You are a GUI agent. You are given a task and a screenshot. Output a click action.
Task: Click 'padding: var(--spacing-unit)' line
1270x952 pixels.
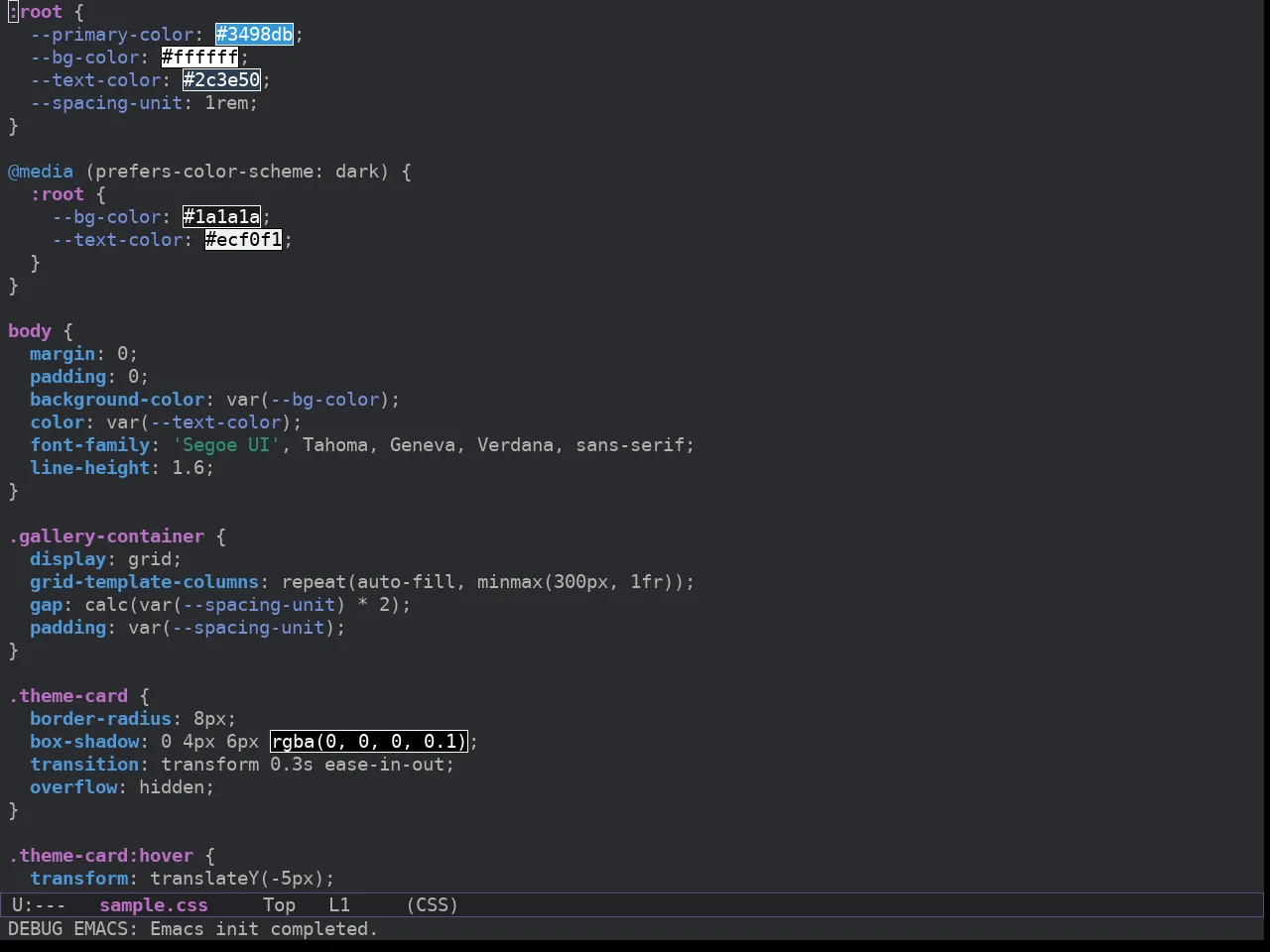pos(188,628)
